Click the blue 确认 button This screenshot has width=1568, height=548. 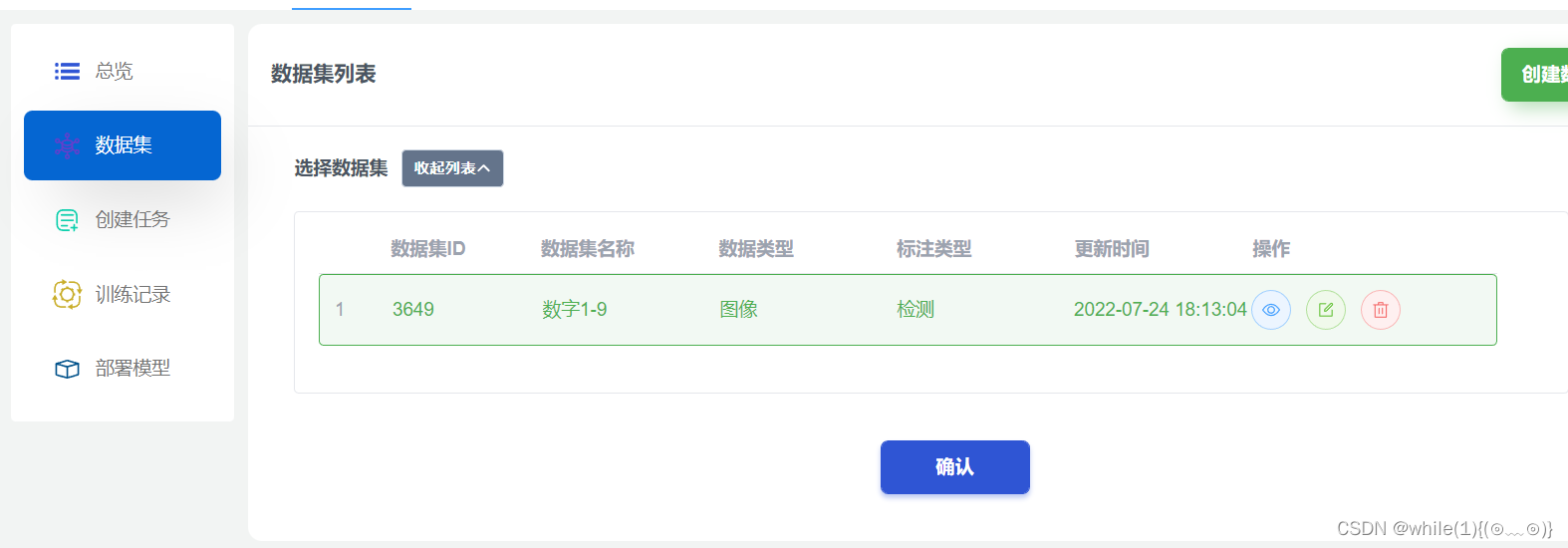(954, 466)
